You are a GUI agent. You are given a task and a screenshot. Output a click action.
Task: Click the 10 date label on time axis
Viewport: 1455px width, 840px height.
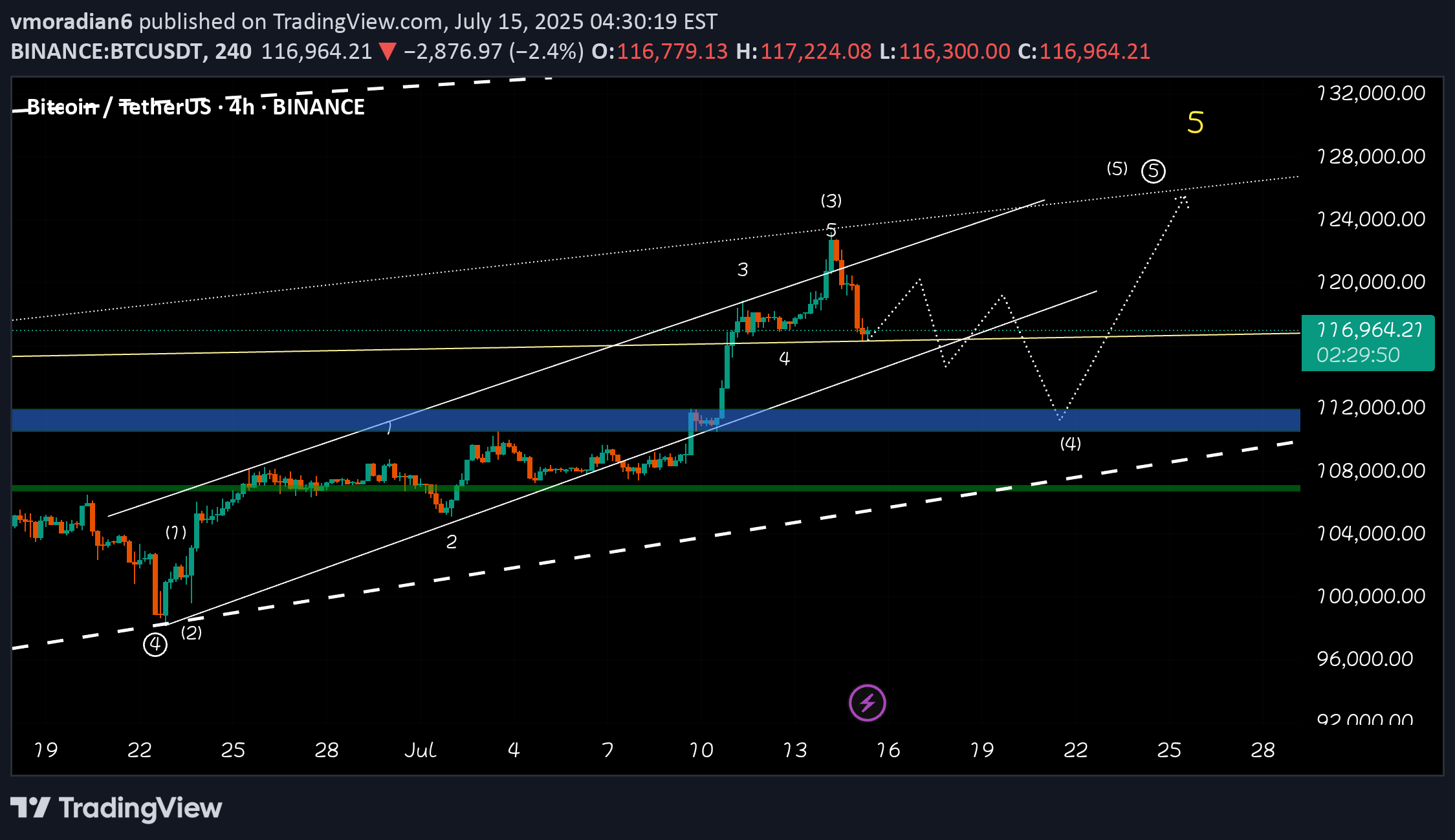701,750
